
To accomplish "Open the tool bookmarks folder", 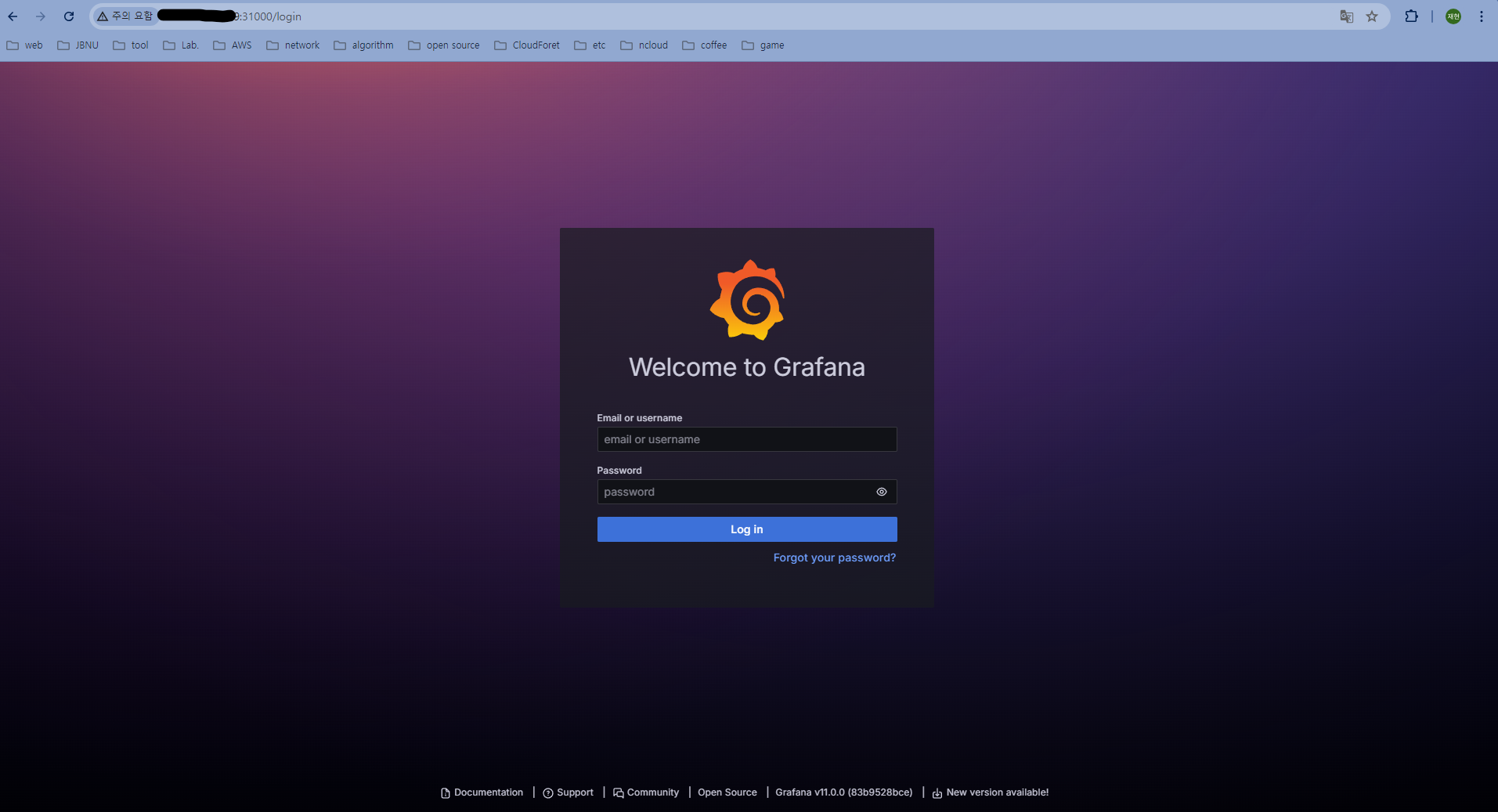I will [x=131, y=45].
